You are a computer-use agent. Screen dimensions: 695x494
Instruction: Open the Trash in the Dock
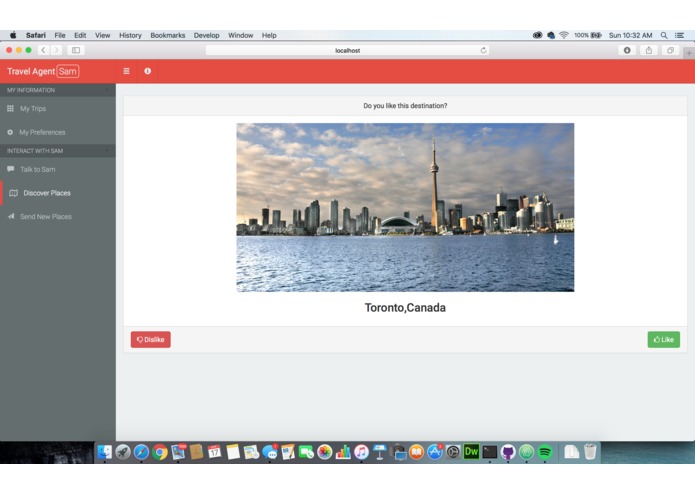[590, 452]
